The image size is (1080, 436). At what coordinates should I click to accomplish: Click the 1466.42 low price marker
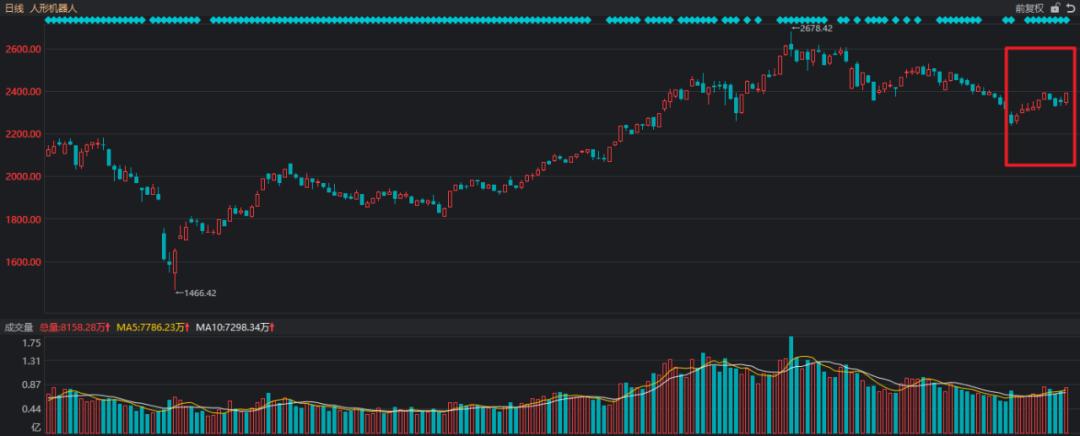point(198,293)
